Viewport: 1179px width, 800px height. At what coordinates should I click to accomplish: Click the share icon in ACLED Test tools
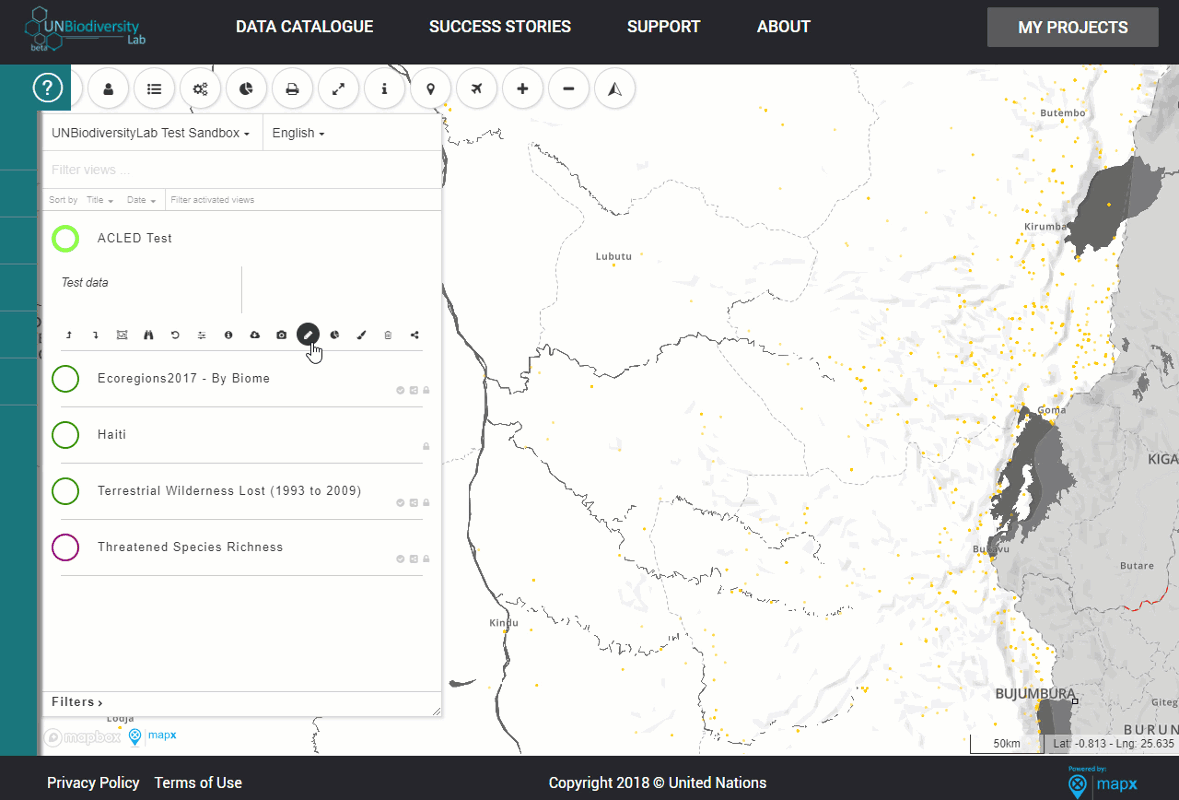point(414,335)
